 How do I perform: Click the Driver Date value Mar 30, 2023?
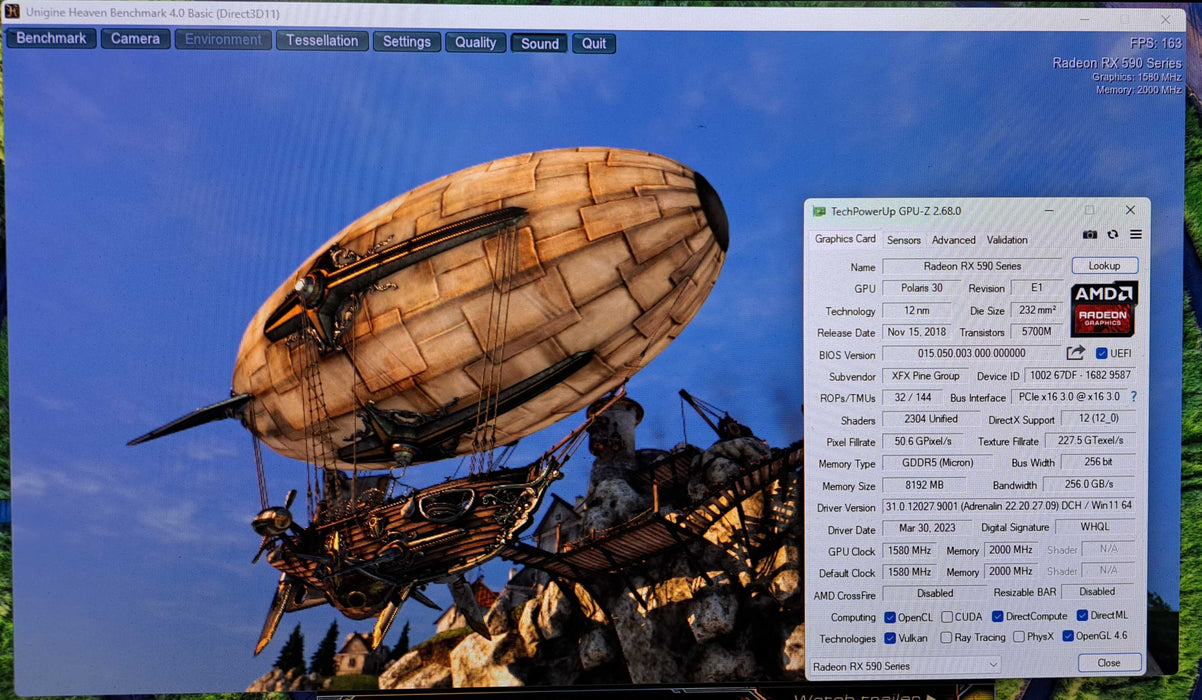point(926,529)
